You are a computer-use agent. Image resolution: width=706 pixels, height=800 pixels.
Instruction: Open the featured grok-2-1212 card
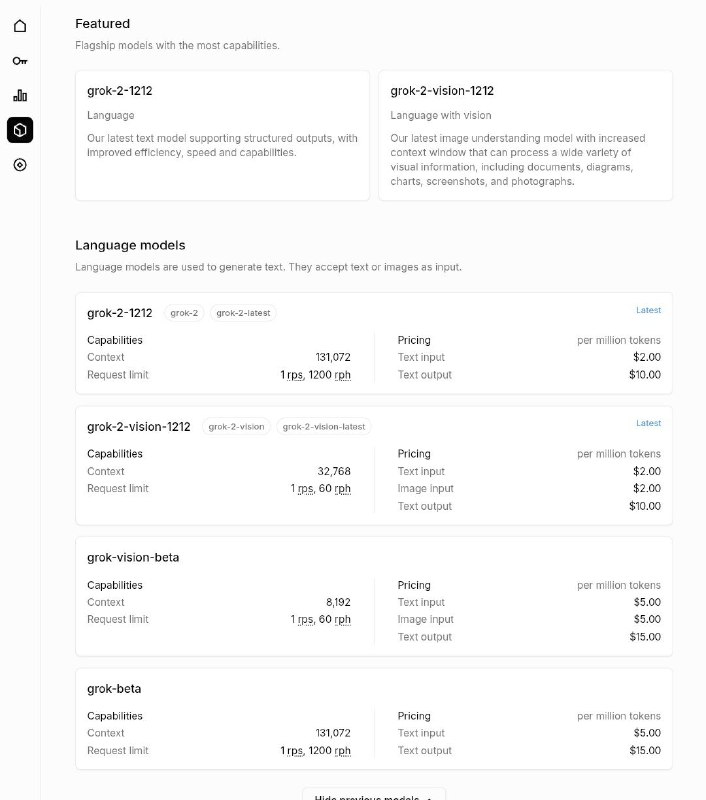(x=222, y=135)
